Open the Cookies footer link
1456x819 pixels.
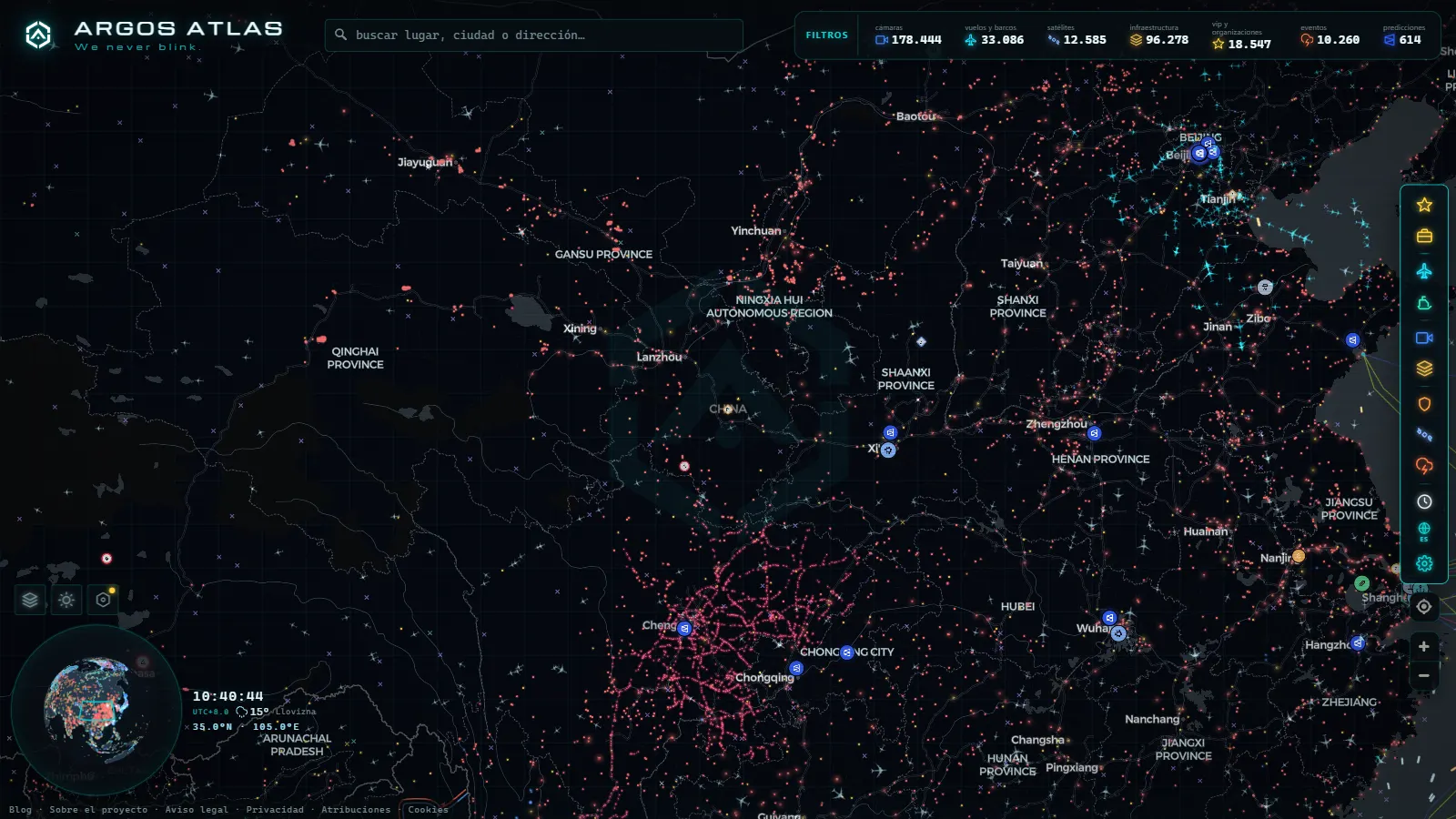(428, 809)
